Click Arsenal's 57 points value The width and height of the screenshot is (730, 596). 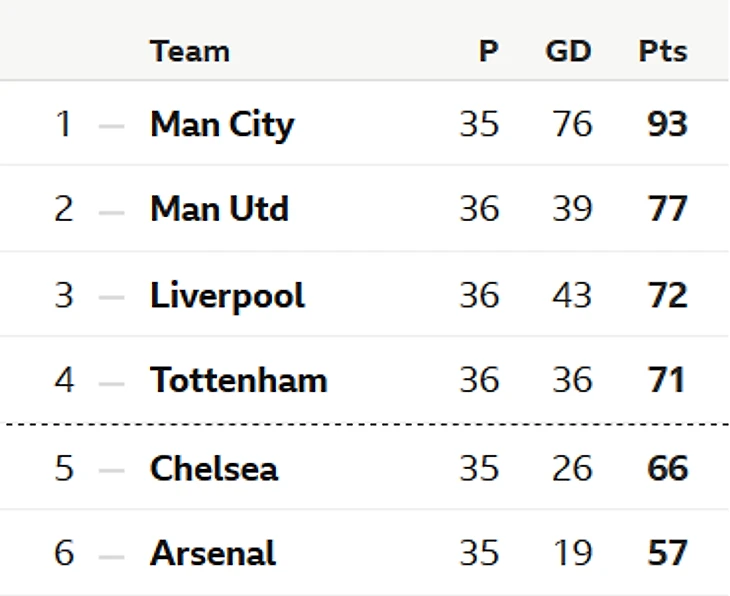point(667,554)
